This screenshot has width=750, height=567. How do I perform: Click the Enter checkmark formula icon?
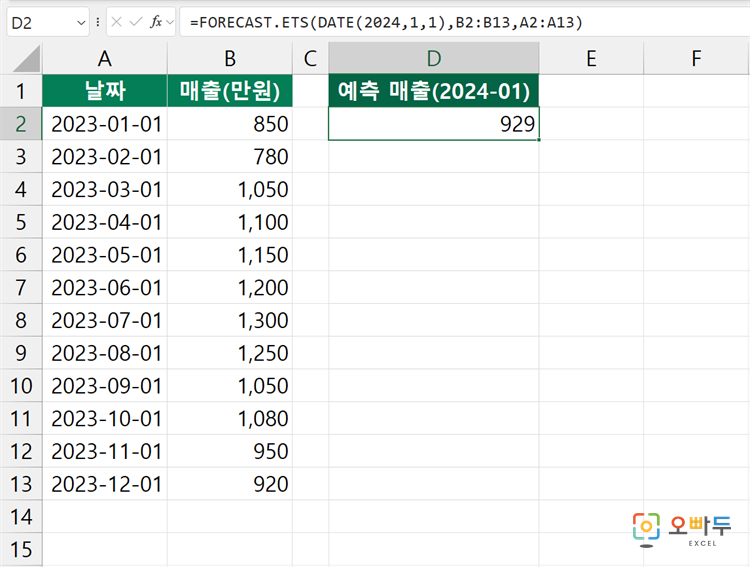[x=136, y=22]
